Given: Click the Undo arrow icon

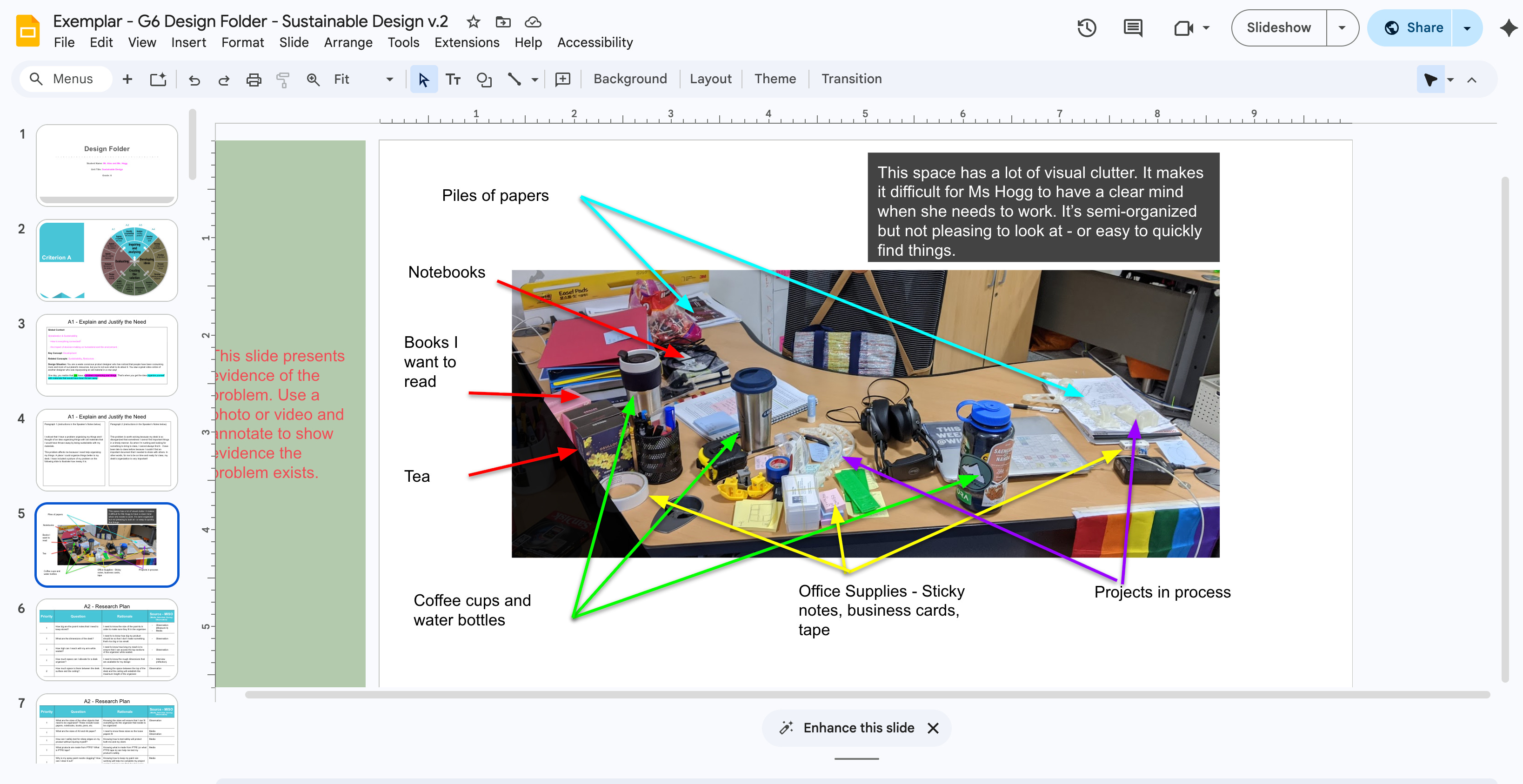Looking at the screenshot, I should tap(194, 79).
